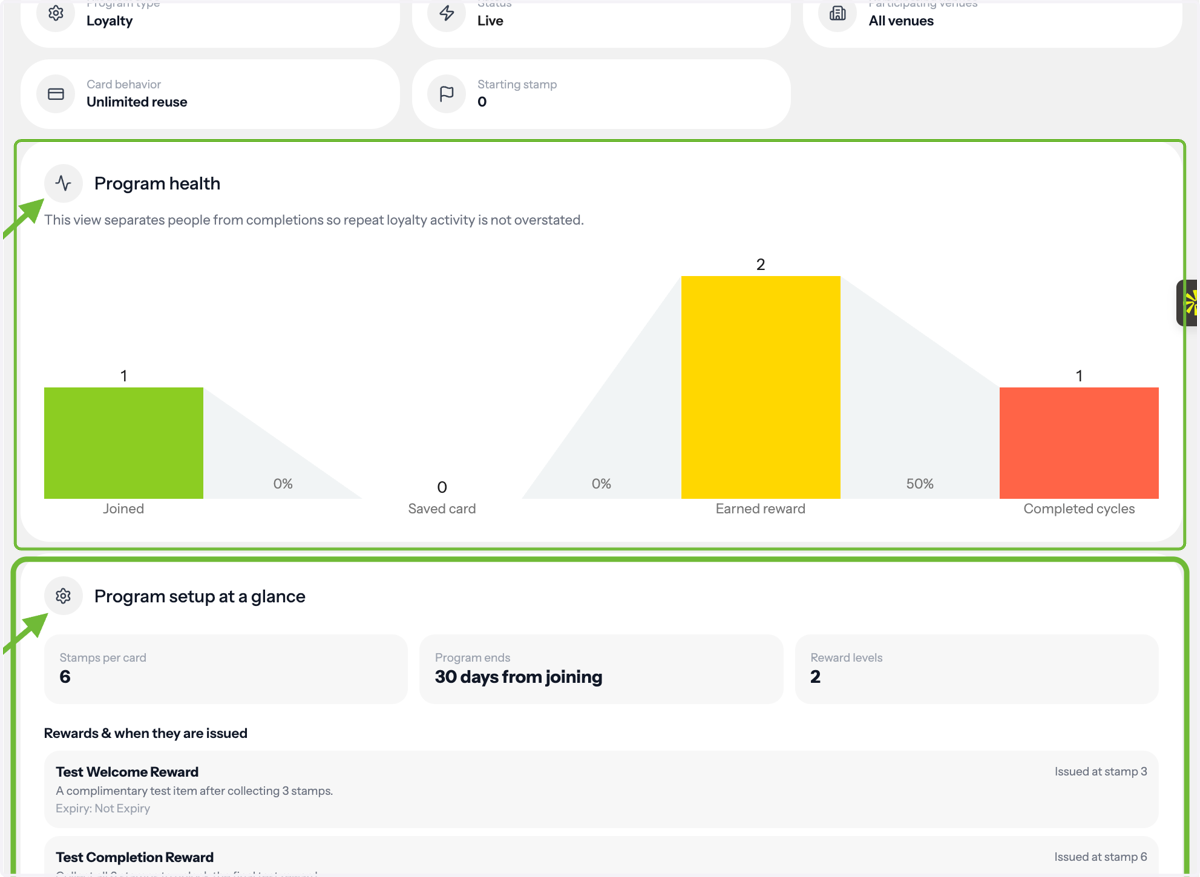Click the red Completed cycles bar
Viewport: 1200px width, 877px height.
tap(1079, 443)
